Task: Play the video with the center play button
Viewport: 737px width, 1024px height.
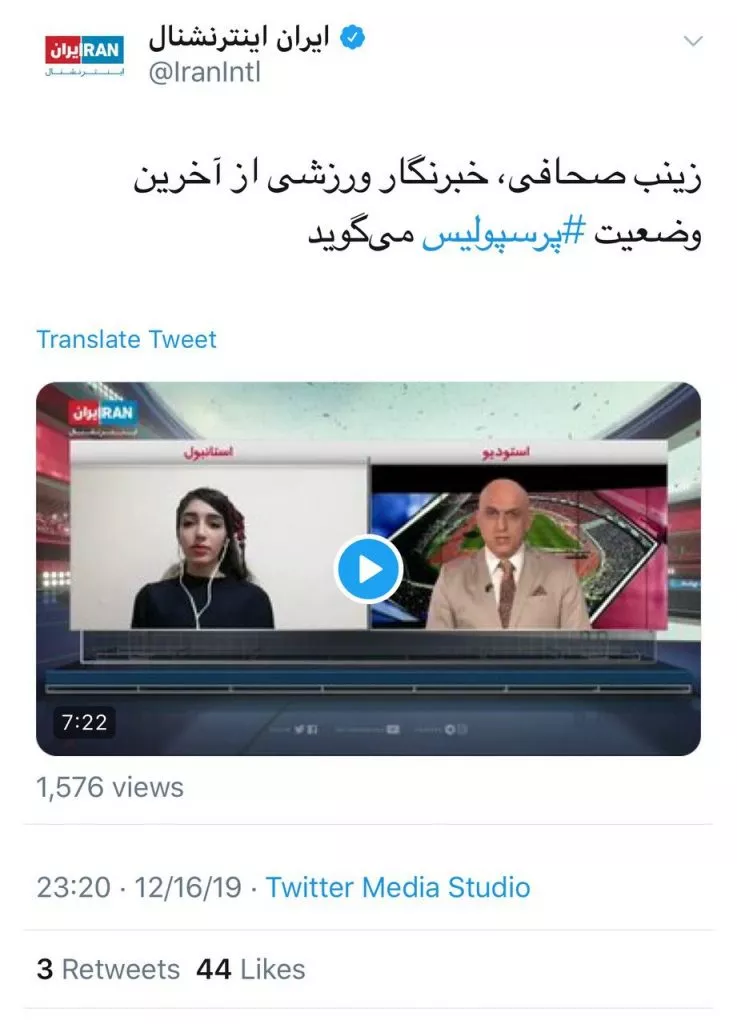Action: tap(368, 569)
